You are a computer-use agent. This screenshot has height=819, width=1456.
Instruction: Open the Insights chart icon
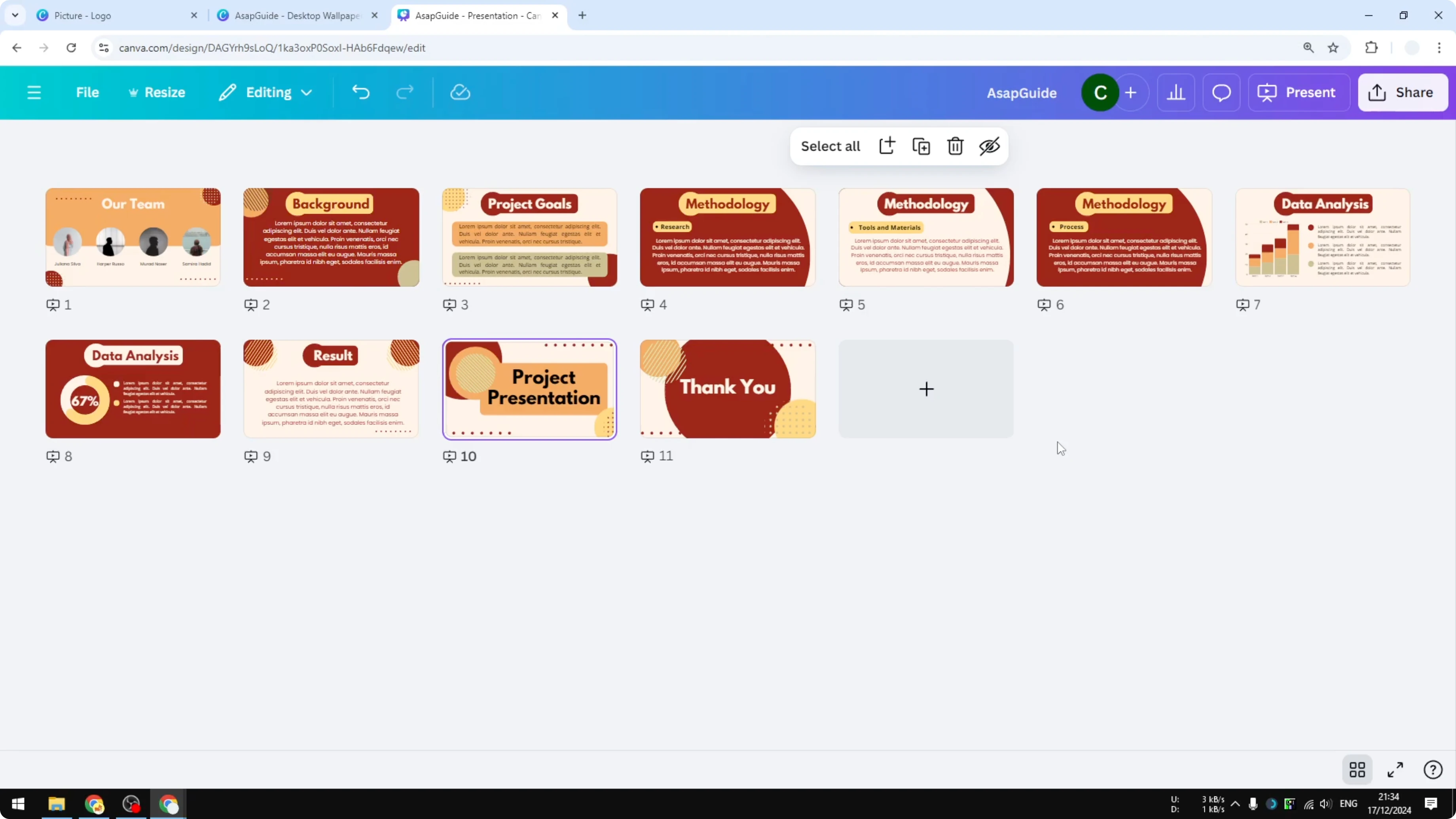point(1176,92)
